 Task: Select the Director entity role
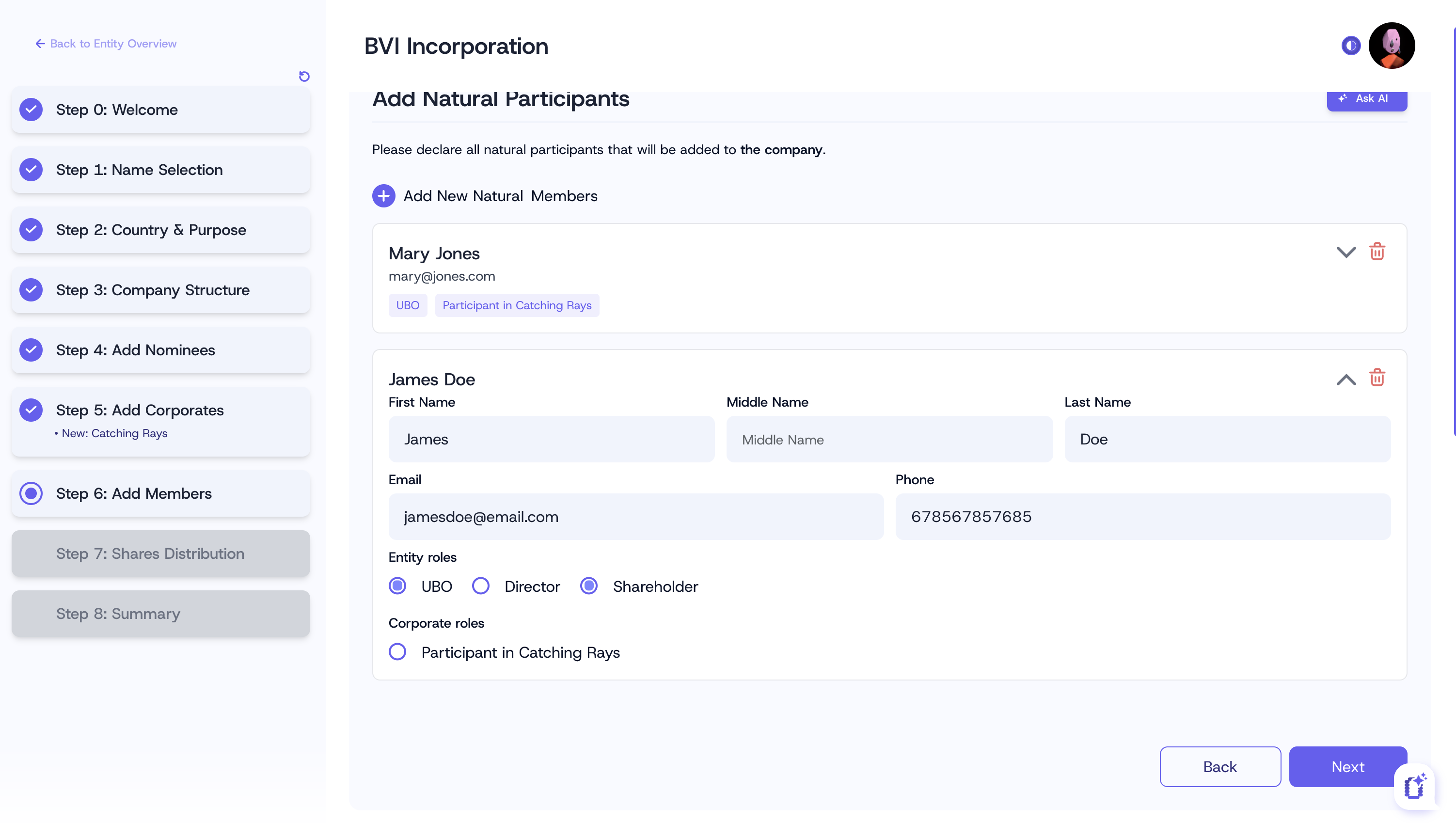pyautogui.click(x=480, y=586)
